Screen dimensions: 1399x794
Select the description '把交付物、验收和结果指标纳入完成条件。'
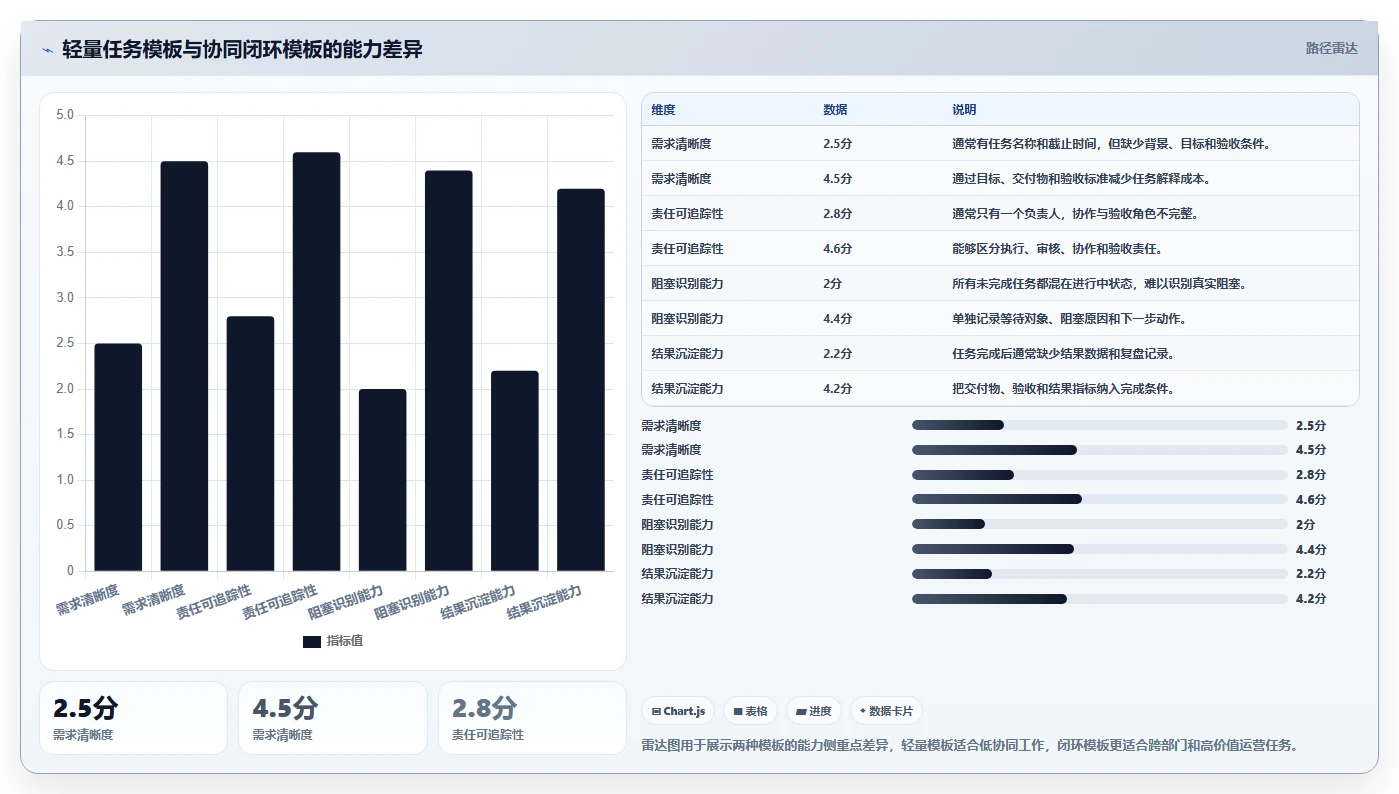pyautogui.click(x=1063, y=389)
